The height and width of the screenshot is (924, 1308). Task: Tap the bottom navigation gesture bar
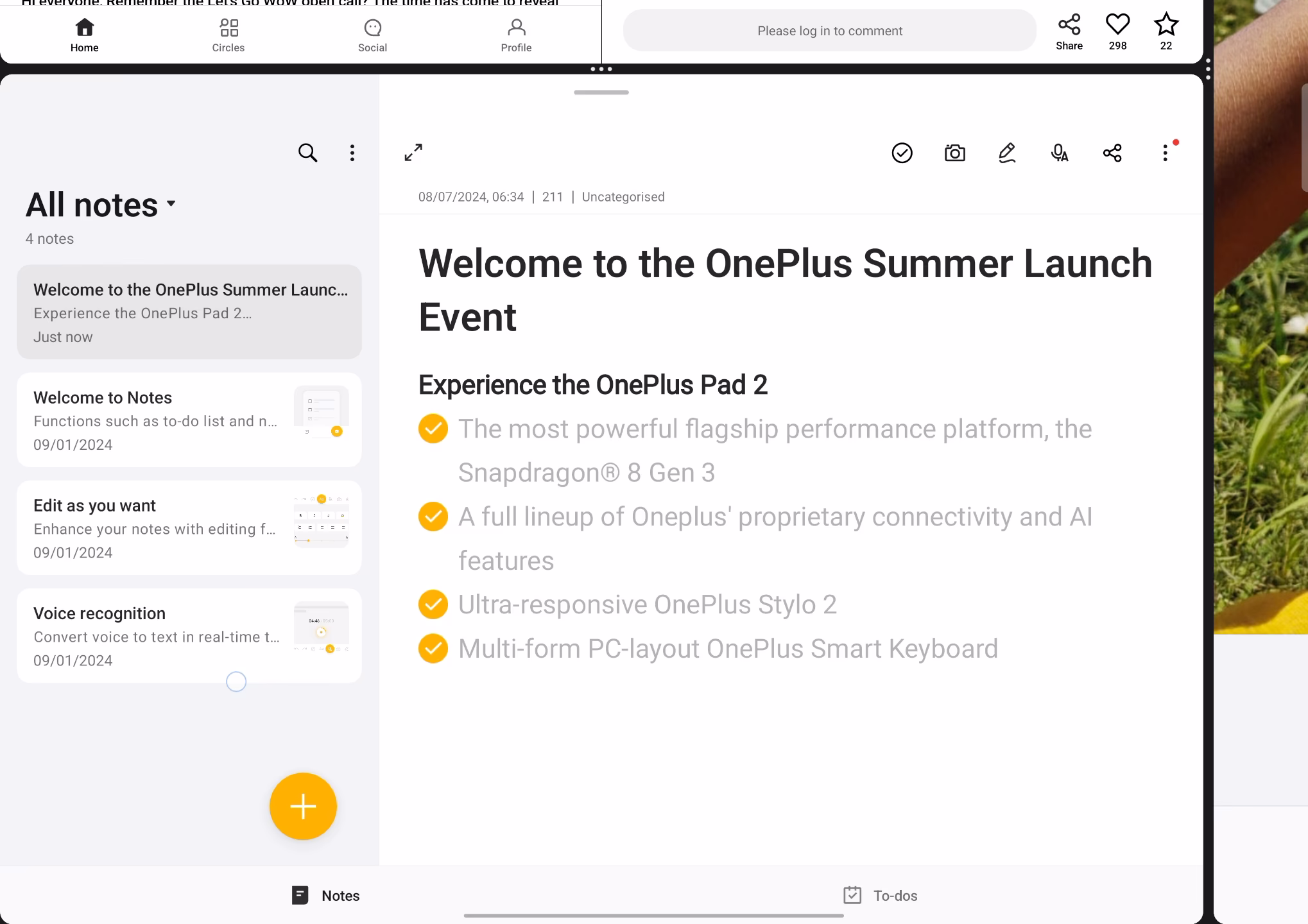(653, 916)
